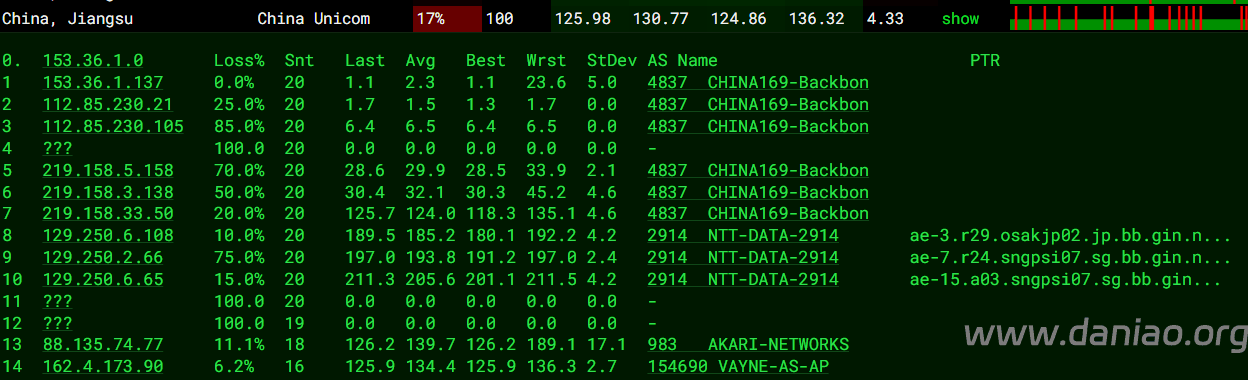Click the packet loss timeline graph
1248x380 pixels.
point(1129,17)
